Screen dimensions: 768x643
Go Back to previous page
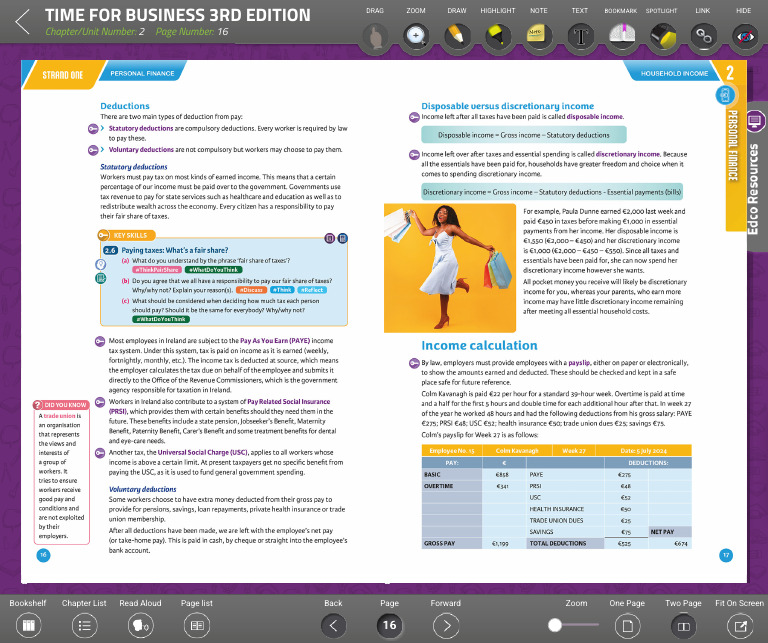click(334, 625)
